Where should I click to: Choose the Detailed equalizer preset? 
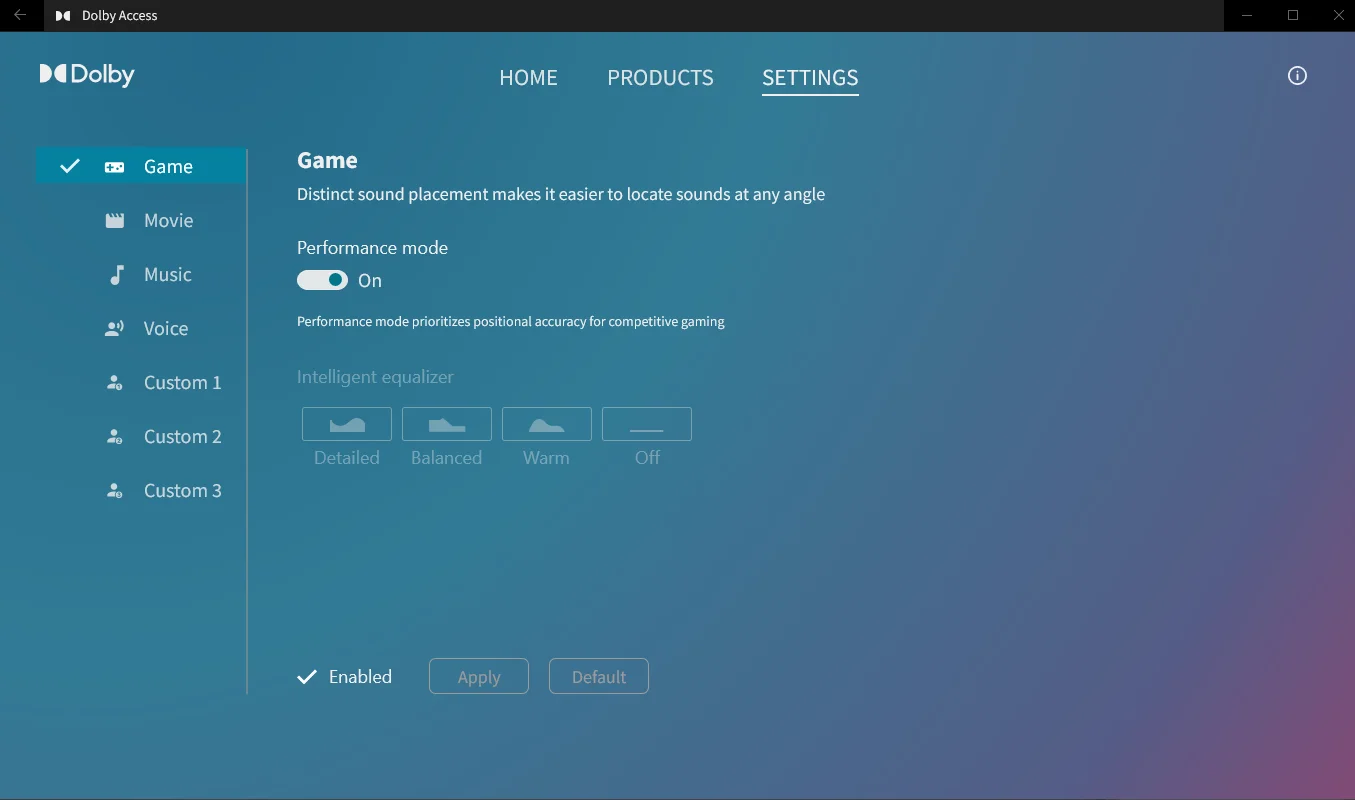pos(347,424)
